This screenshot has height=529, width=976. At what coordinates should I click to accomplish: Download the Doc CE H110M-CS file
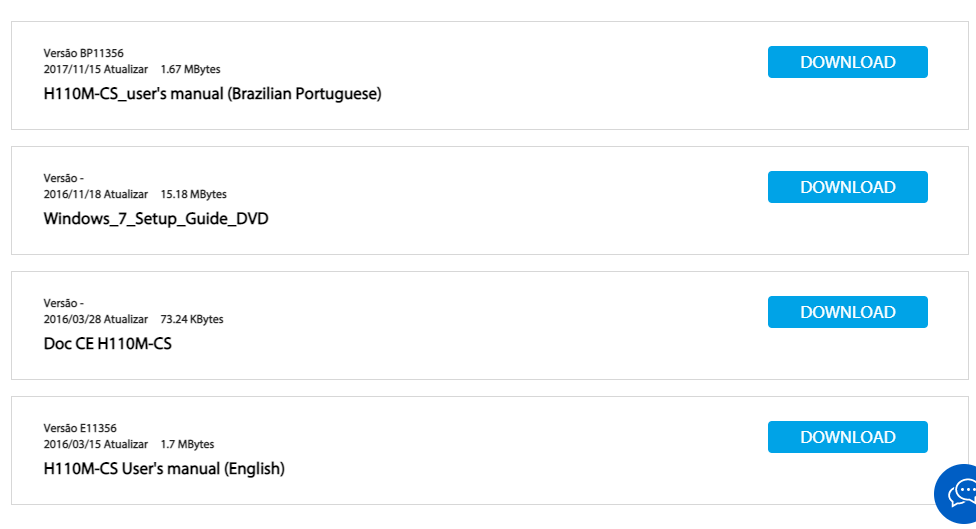pos(847,312)
